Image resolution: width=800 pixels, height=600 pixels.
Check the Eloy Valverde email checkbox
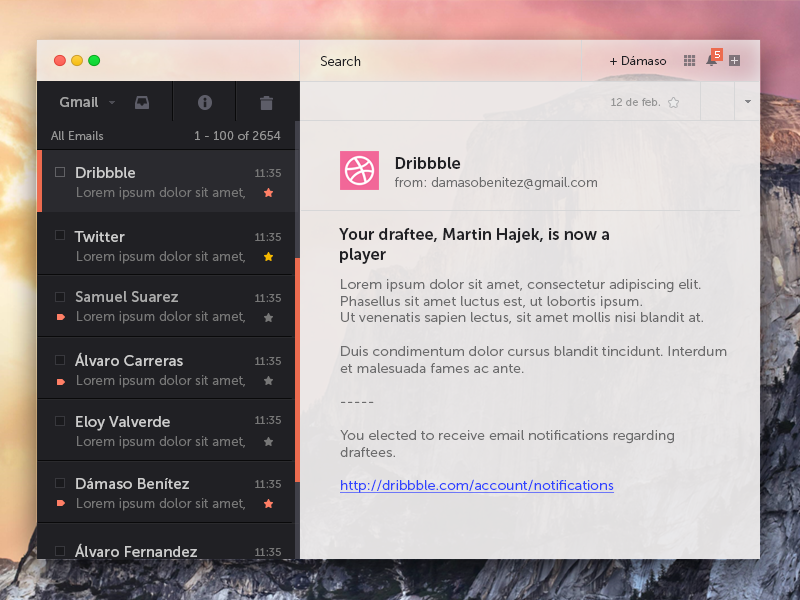(x=60, y=421)
